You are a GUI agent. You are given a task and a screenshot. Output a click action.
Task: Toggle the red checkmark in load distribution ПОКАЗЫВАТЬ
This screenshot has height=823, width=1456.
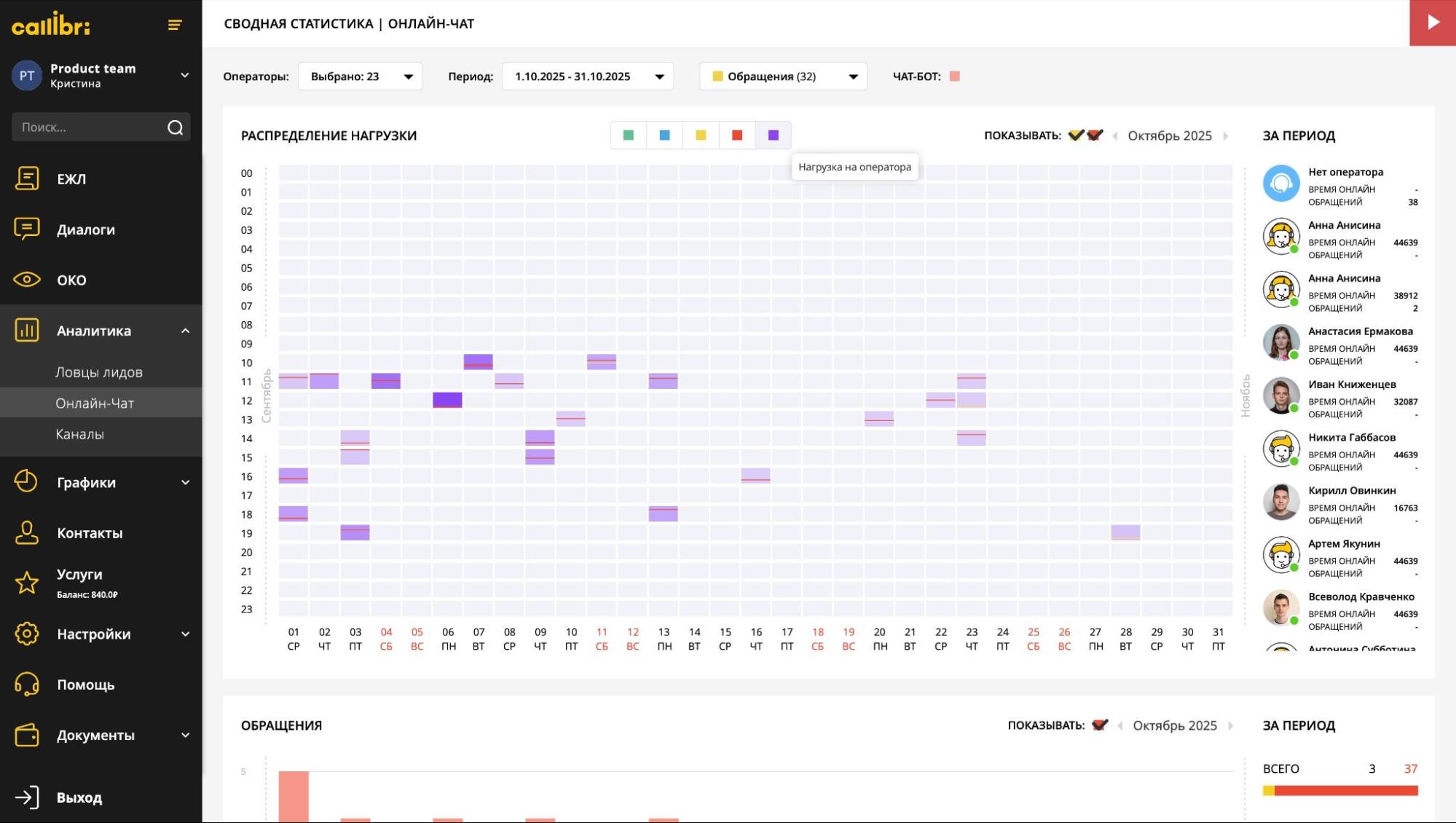[1095, 135]
